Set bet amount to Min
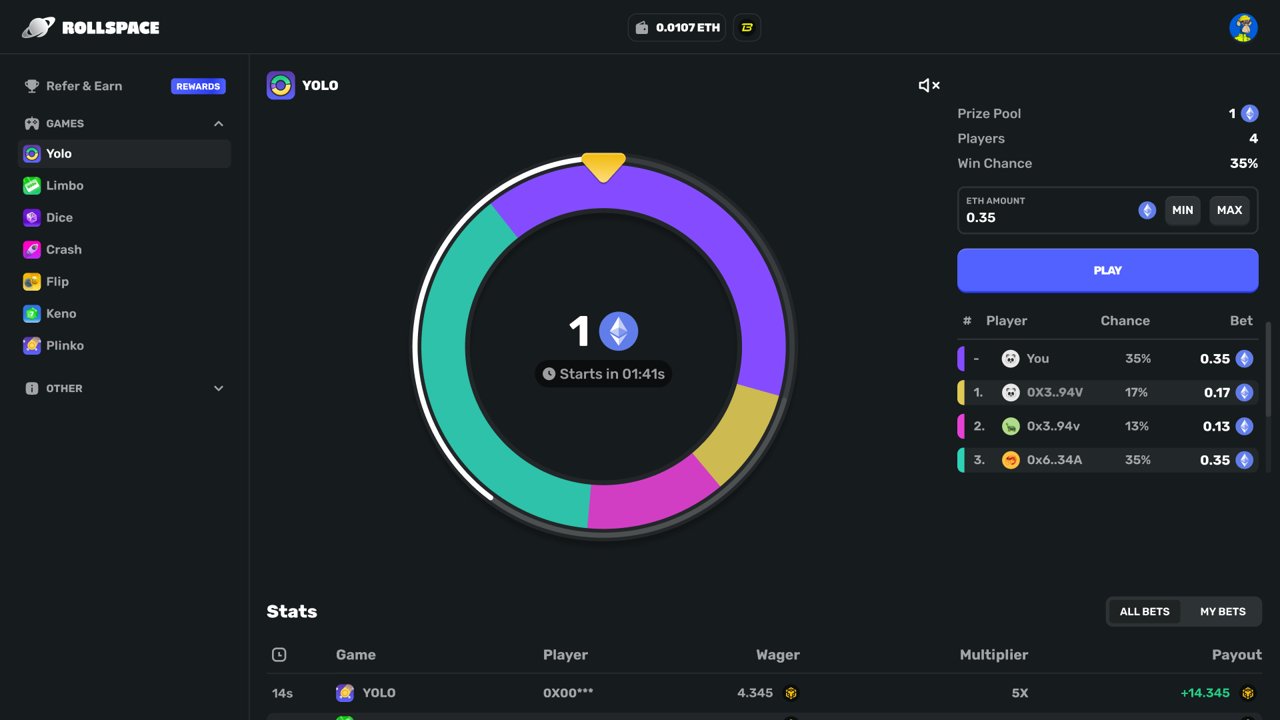Viewport: 1280px width, 720px height. click(x=1182, y=210)
